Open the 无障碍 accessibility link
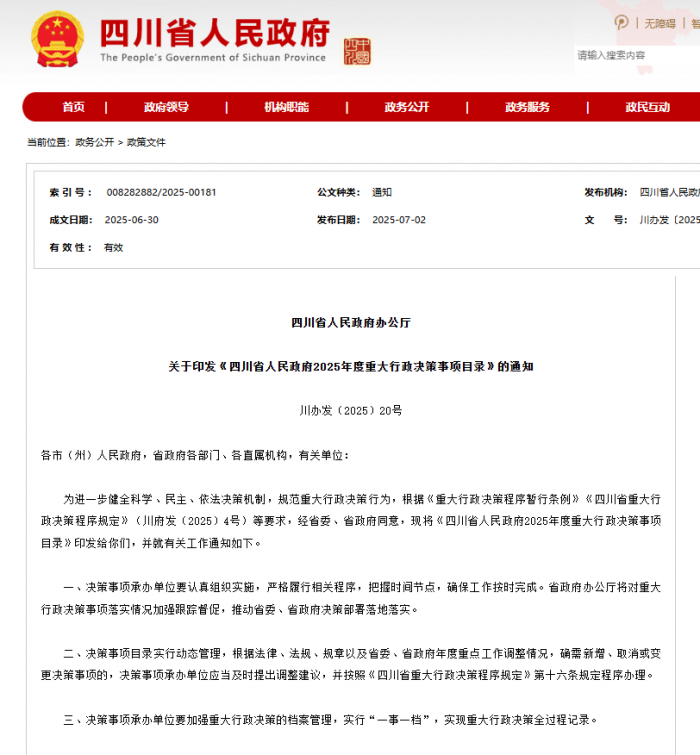This screenshot has width=700, height=755. click(x=660, y=23)
